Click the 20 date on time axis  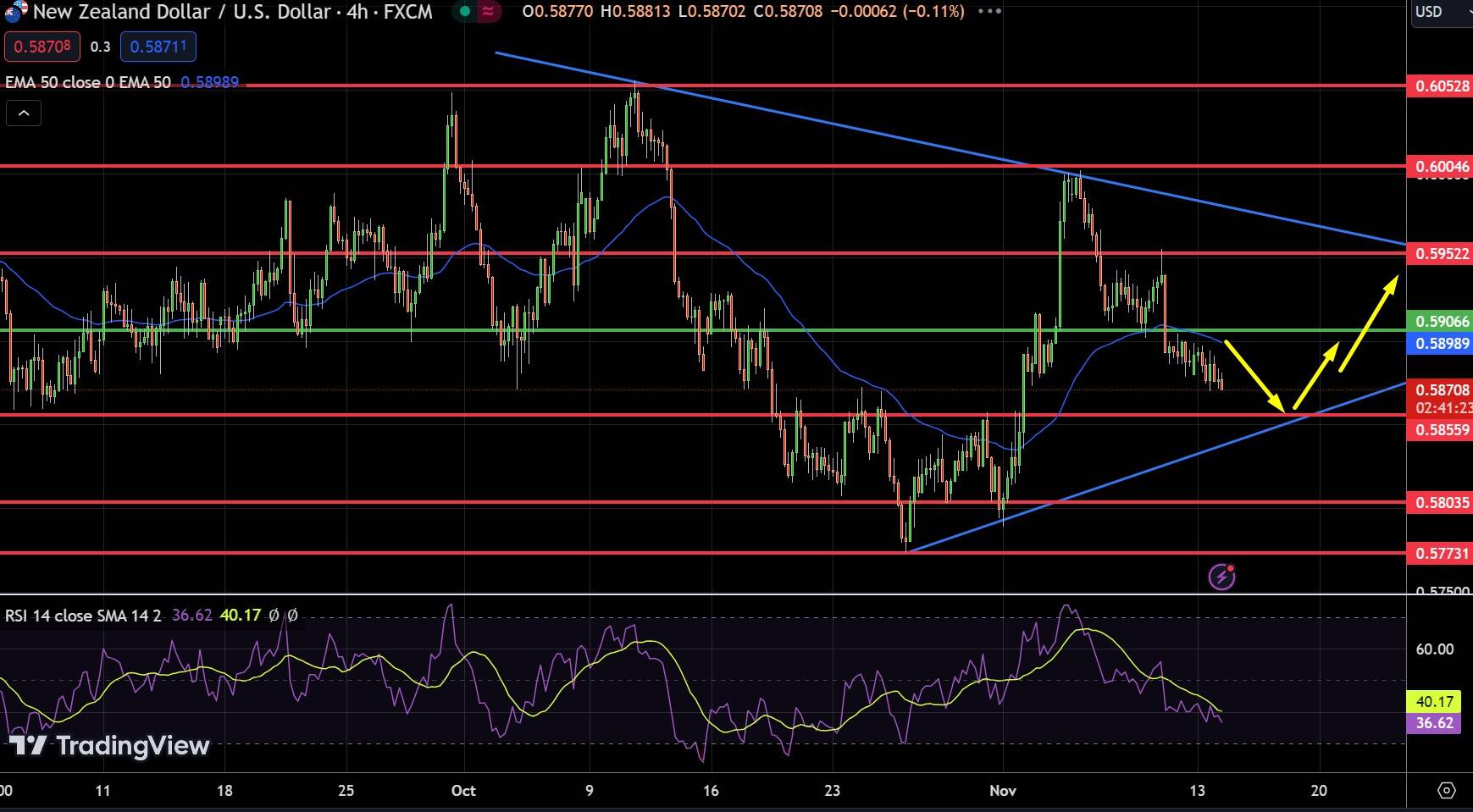point(1319,791)
